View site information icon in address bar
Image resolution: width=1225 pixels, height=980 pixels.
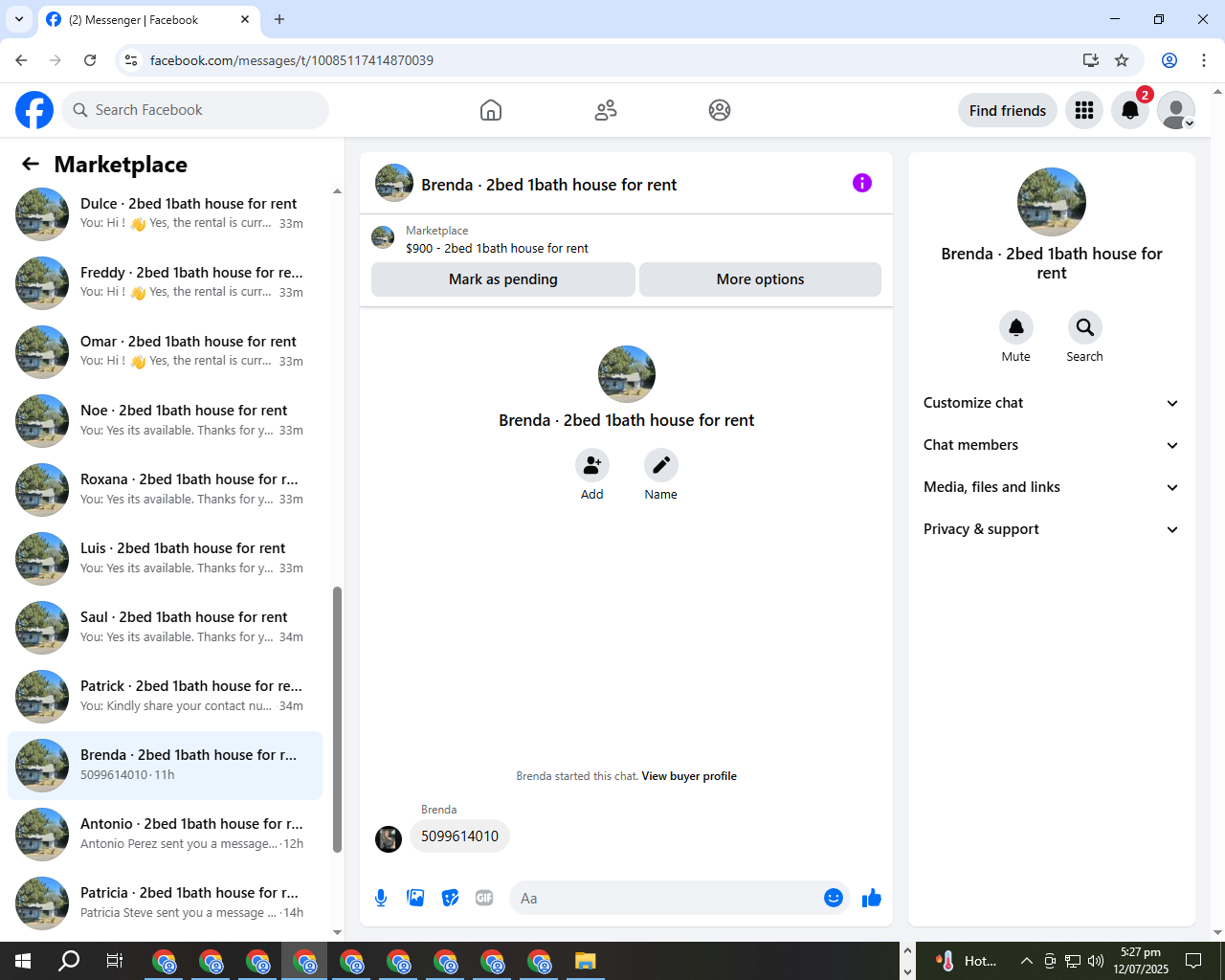132,60
